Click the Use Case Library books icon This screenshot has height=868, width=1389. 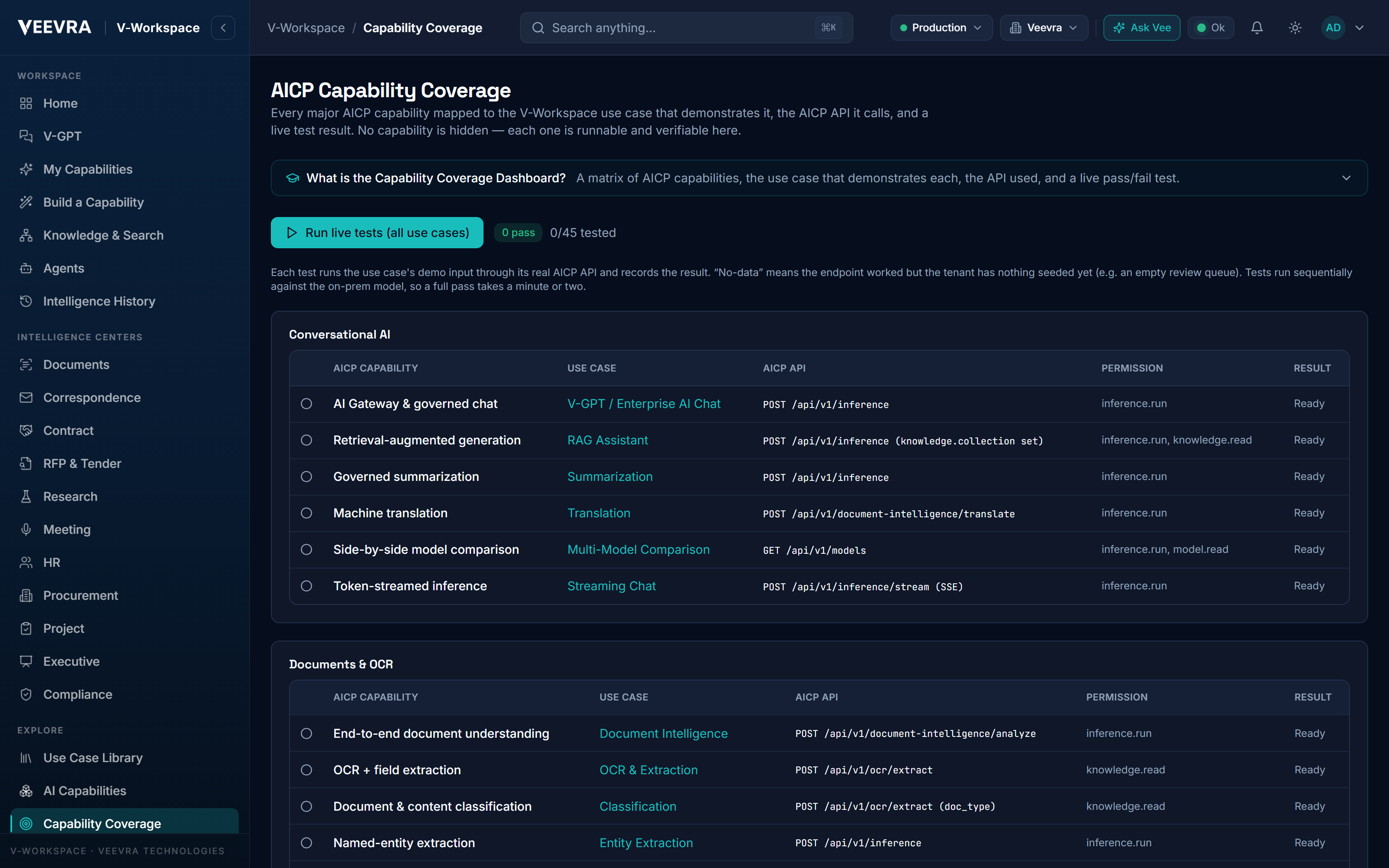pos(26,758)
